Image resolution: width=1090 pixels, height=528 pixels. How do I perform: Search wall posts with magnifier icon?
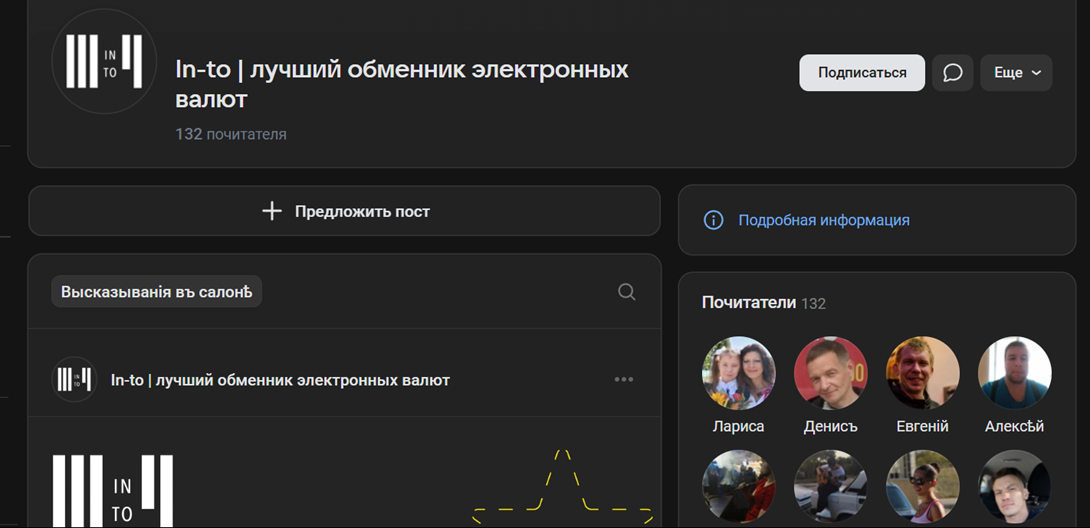coord(626,292)
